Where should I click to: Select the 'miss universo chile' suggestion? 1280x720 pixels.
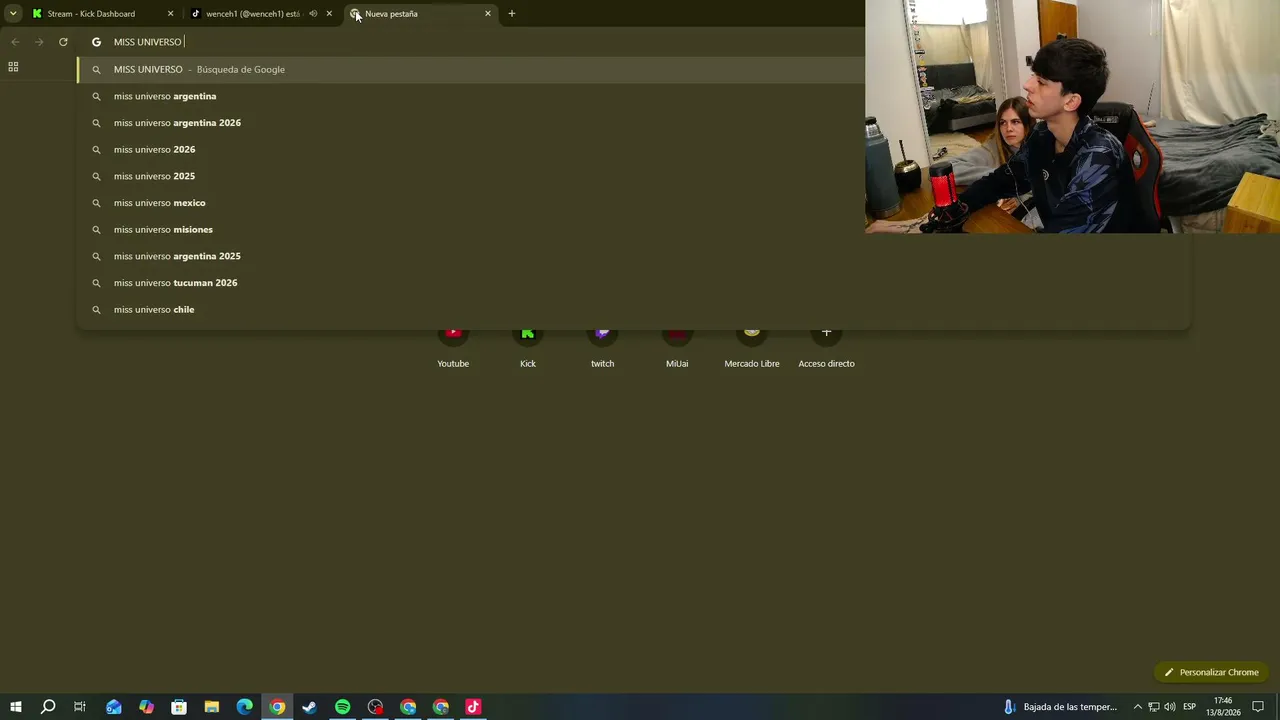(x=633, y=309)
